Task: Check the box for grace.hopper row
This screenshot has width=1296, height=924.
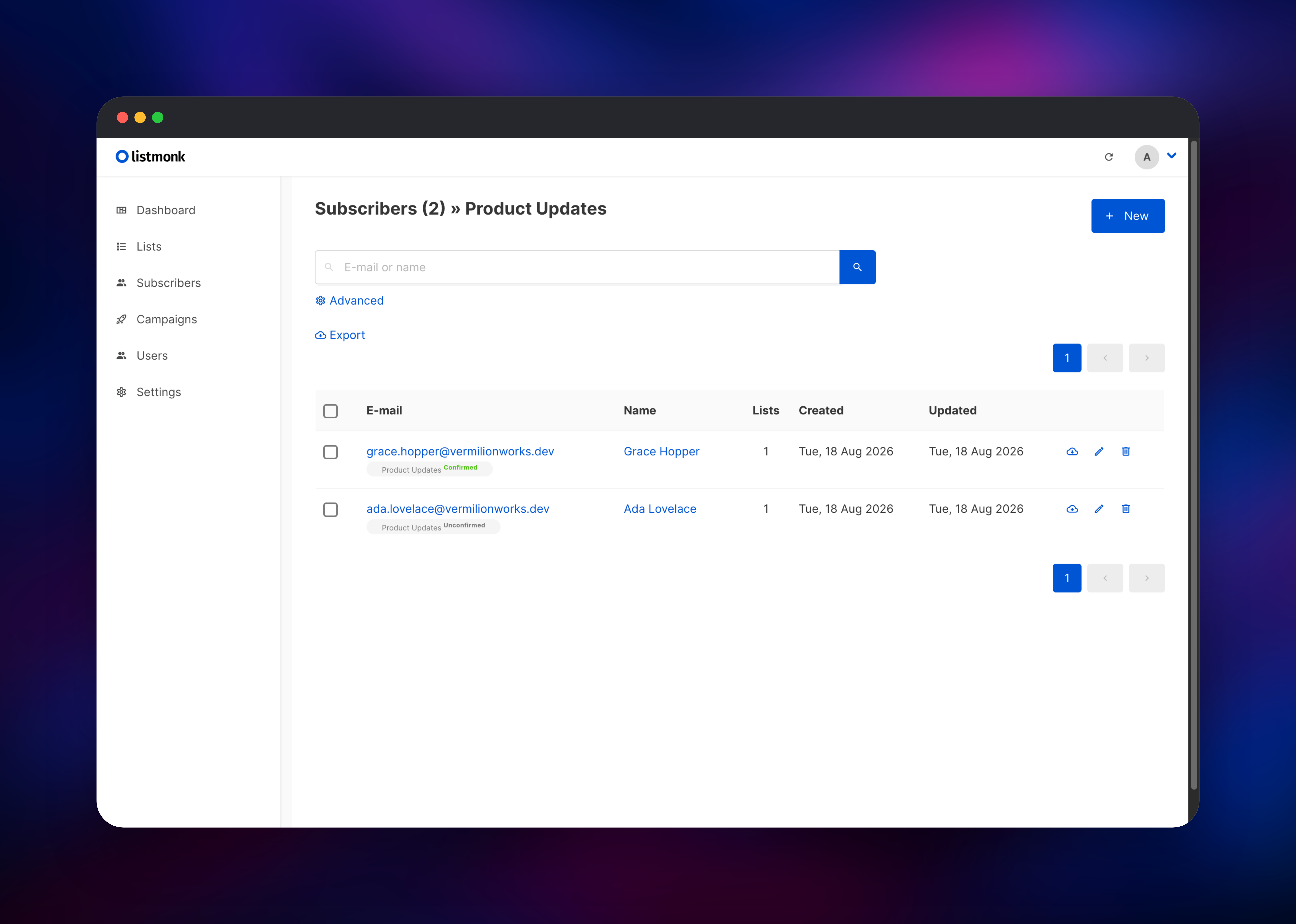Action: (x=331, y=452)
